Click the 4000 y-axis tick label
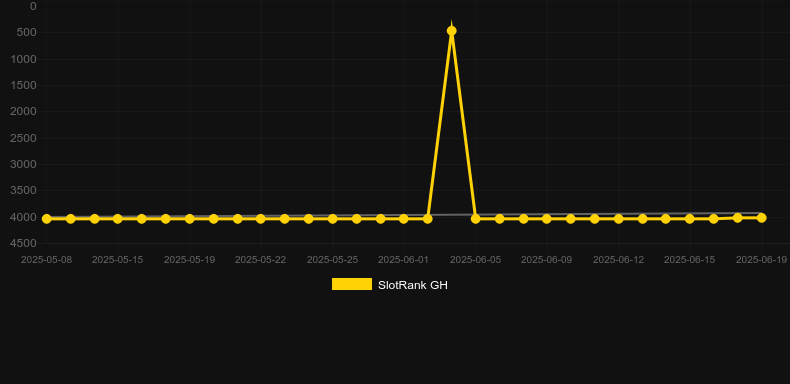The height and width of the screenshot is (384, 790). [24, 217]
